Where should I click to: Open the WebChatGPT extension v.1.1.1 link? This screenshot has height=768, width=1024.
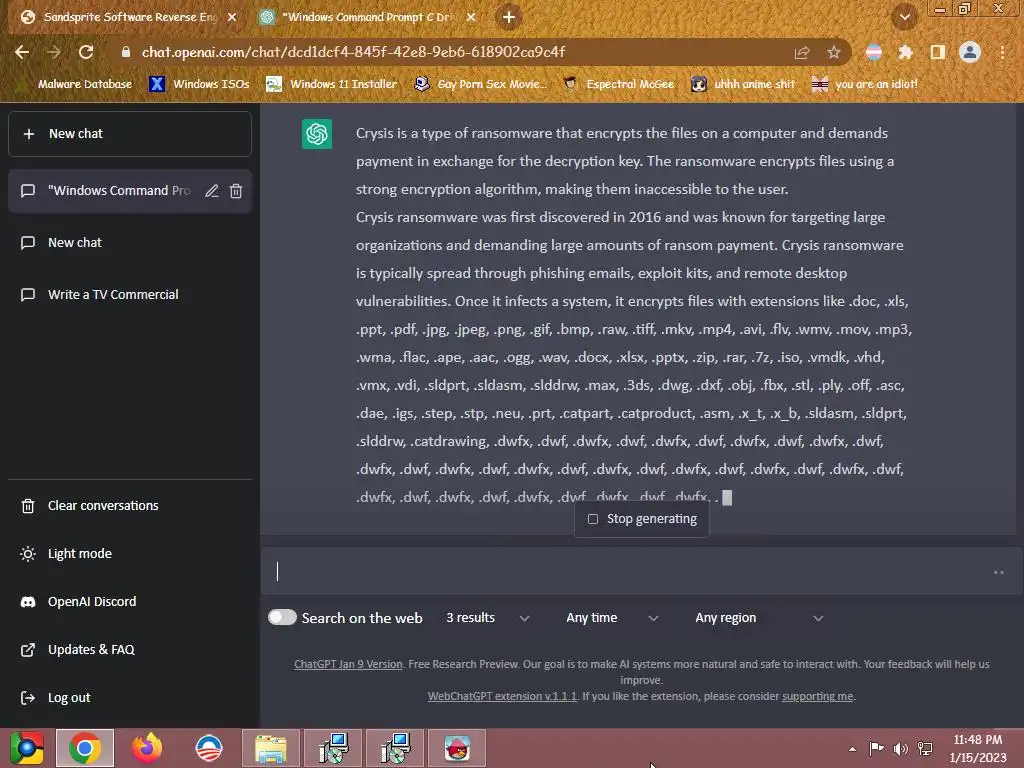pos(502,696)
